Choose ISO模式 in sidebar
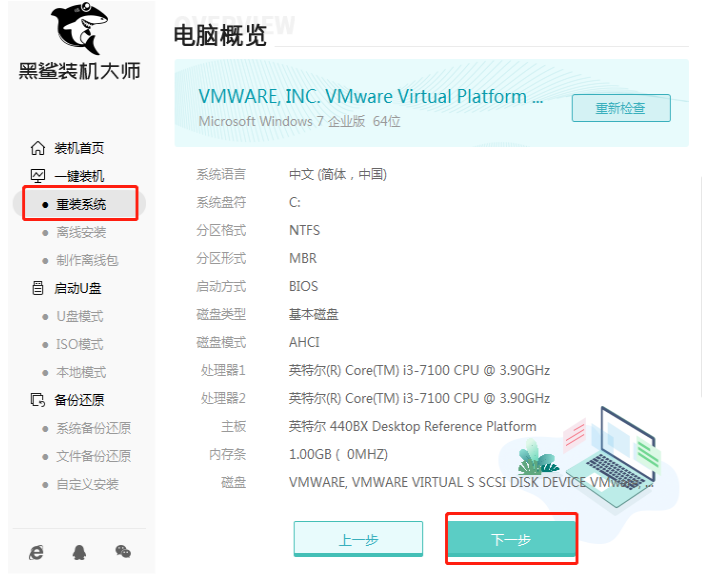Screen dimensions: 705x574 pos(80,344)
